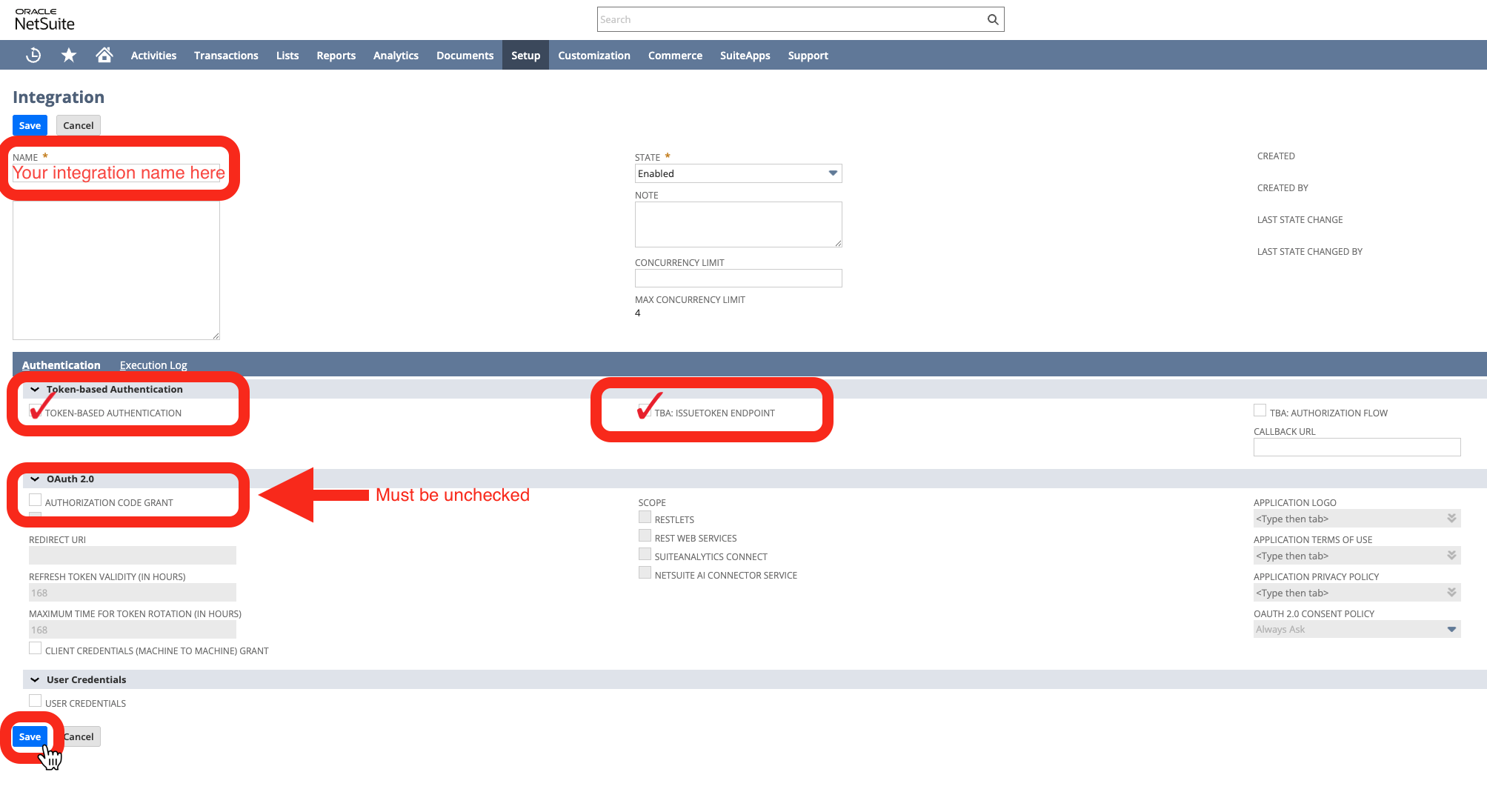Collapse the User Credentials section arrow
1487x812 pixels.
(x=35, y=679)
